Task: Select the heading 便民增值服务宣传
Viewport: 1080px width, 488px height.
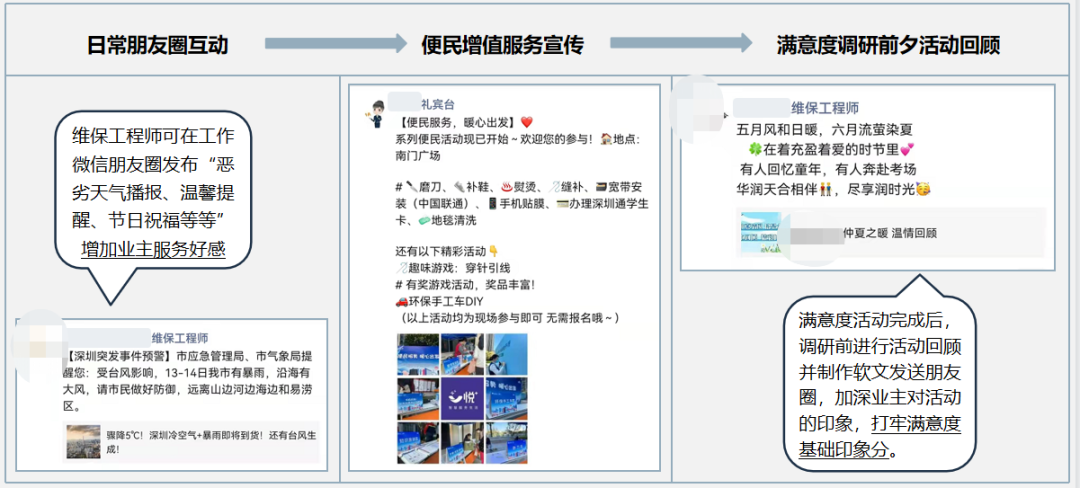Action: point(503,45)
